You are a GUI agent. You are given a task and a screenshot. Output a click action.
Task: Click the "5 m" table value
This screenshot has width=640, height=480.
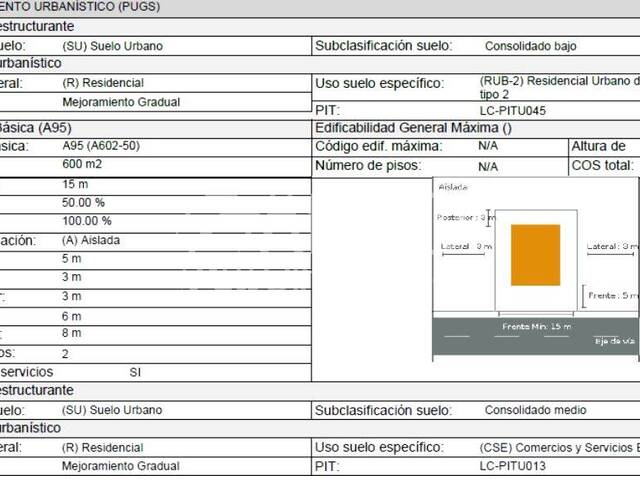coord(71,258)
